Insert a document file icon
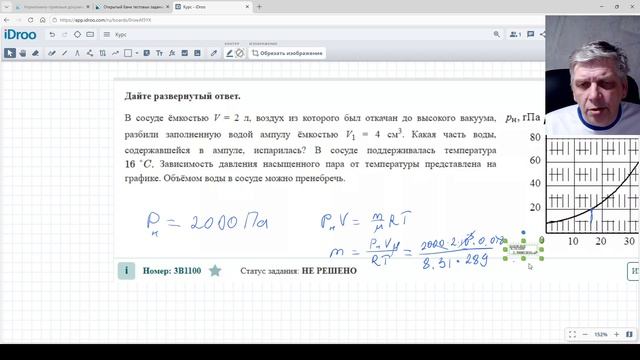Image resolution: width=640 pixels, height=360 pixels. coord(197,53)
